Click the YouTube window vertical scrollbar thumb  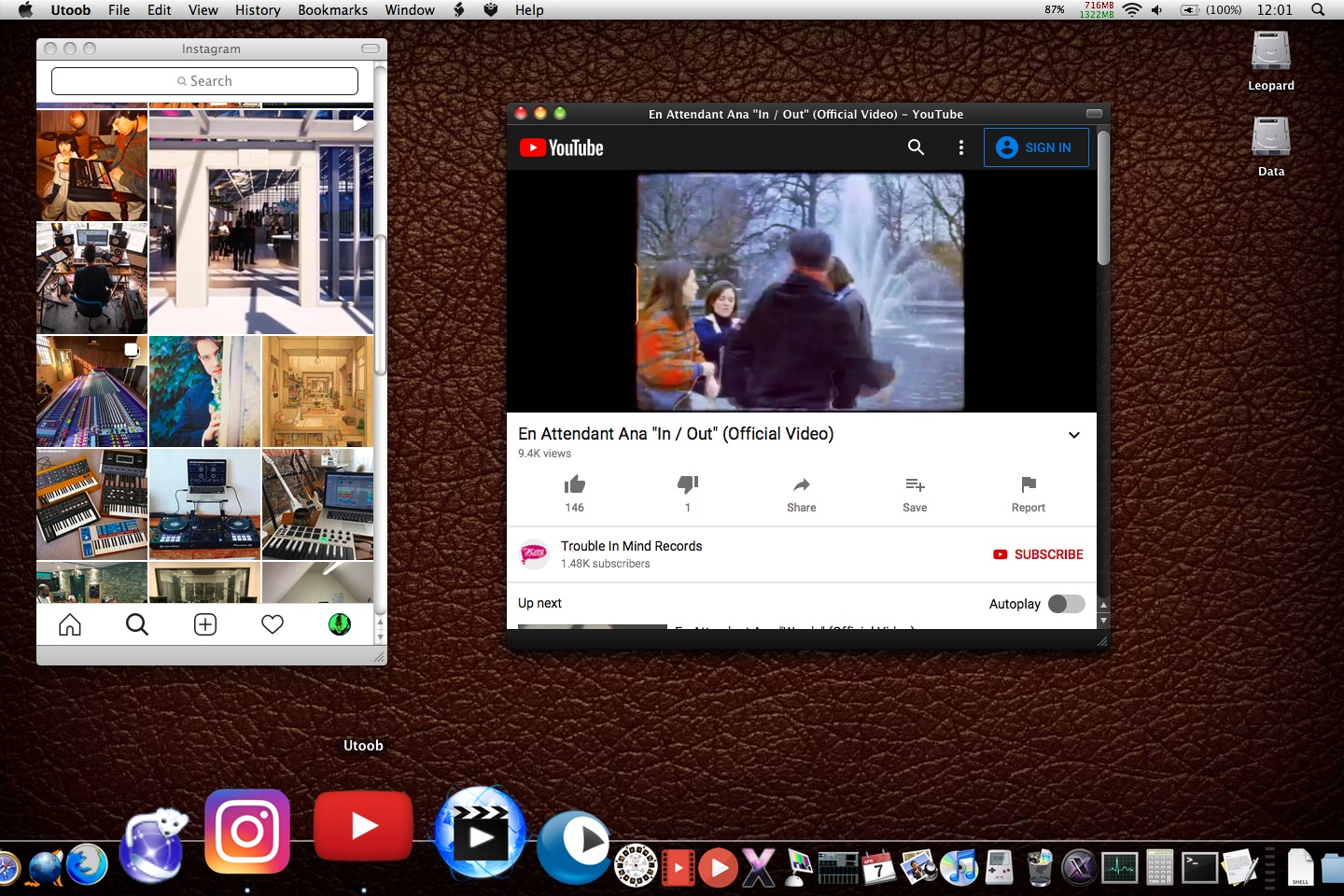point(1103,198)
